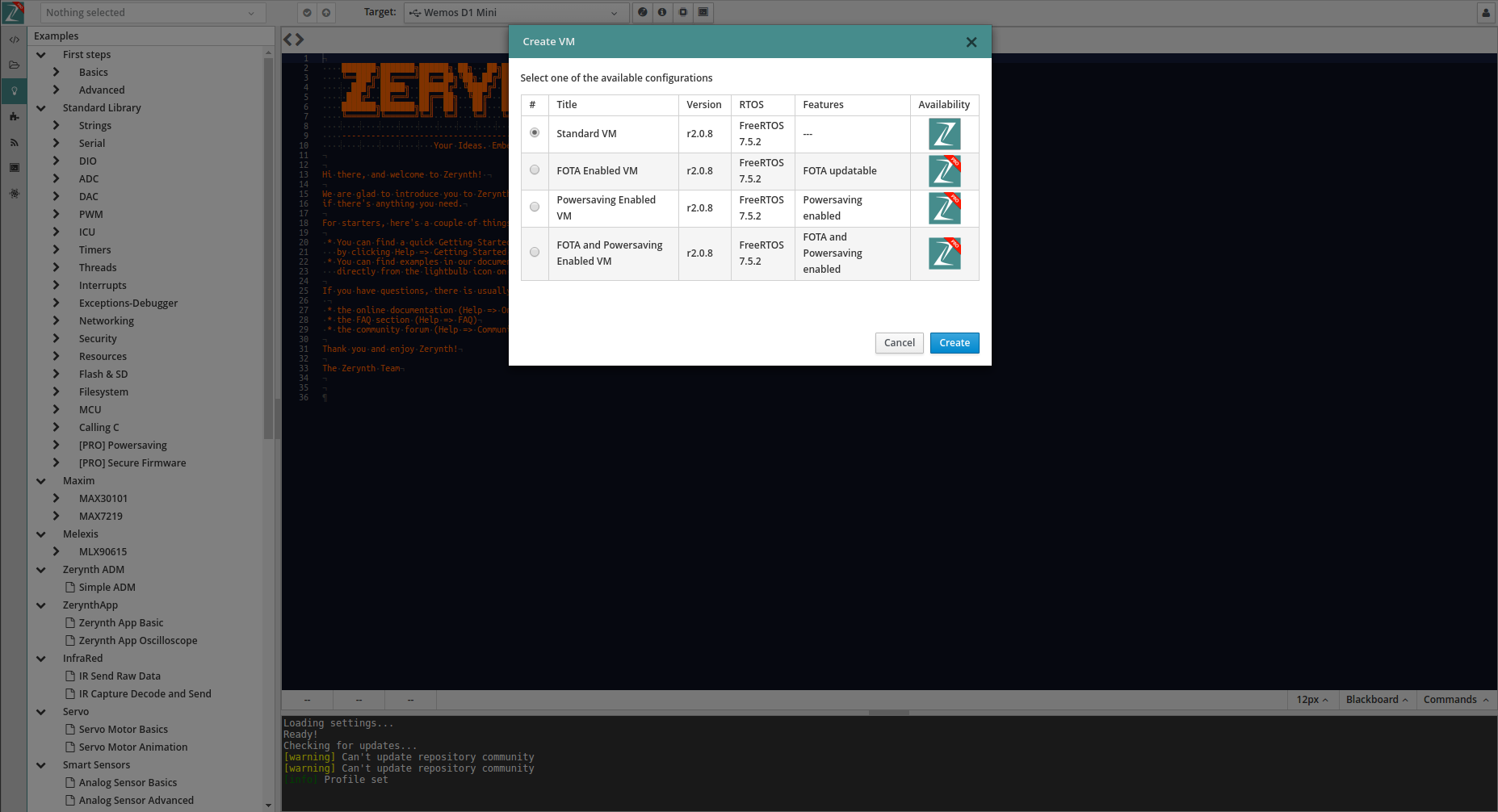This screenshot has height=812, width=1498.
Task: Open the code editor sidebar icon
Action: click(14, 40)
